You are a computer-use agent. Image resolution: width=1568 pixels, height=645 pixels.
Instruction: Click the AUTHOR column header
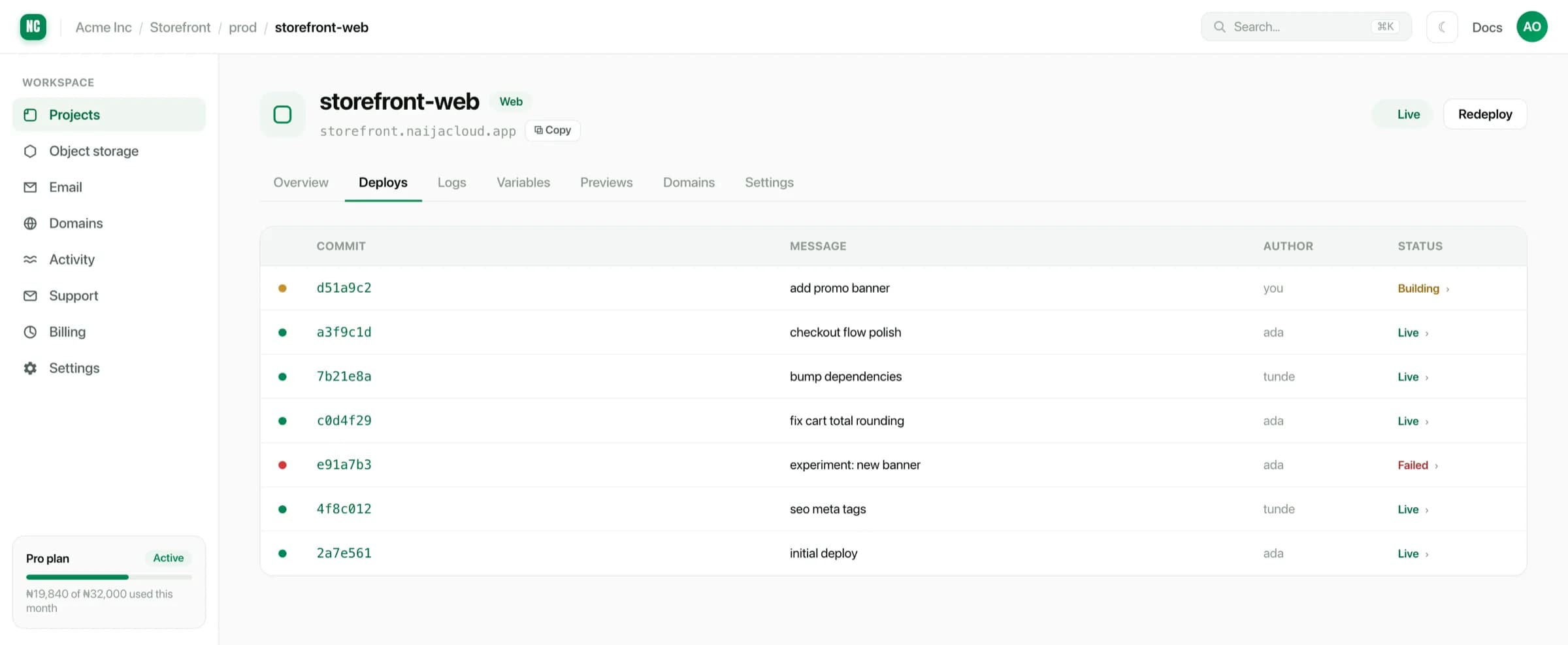1288,246
